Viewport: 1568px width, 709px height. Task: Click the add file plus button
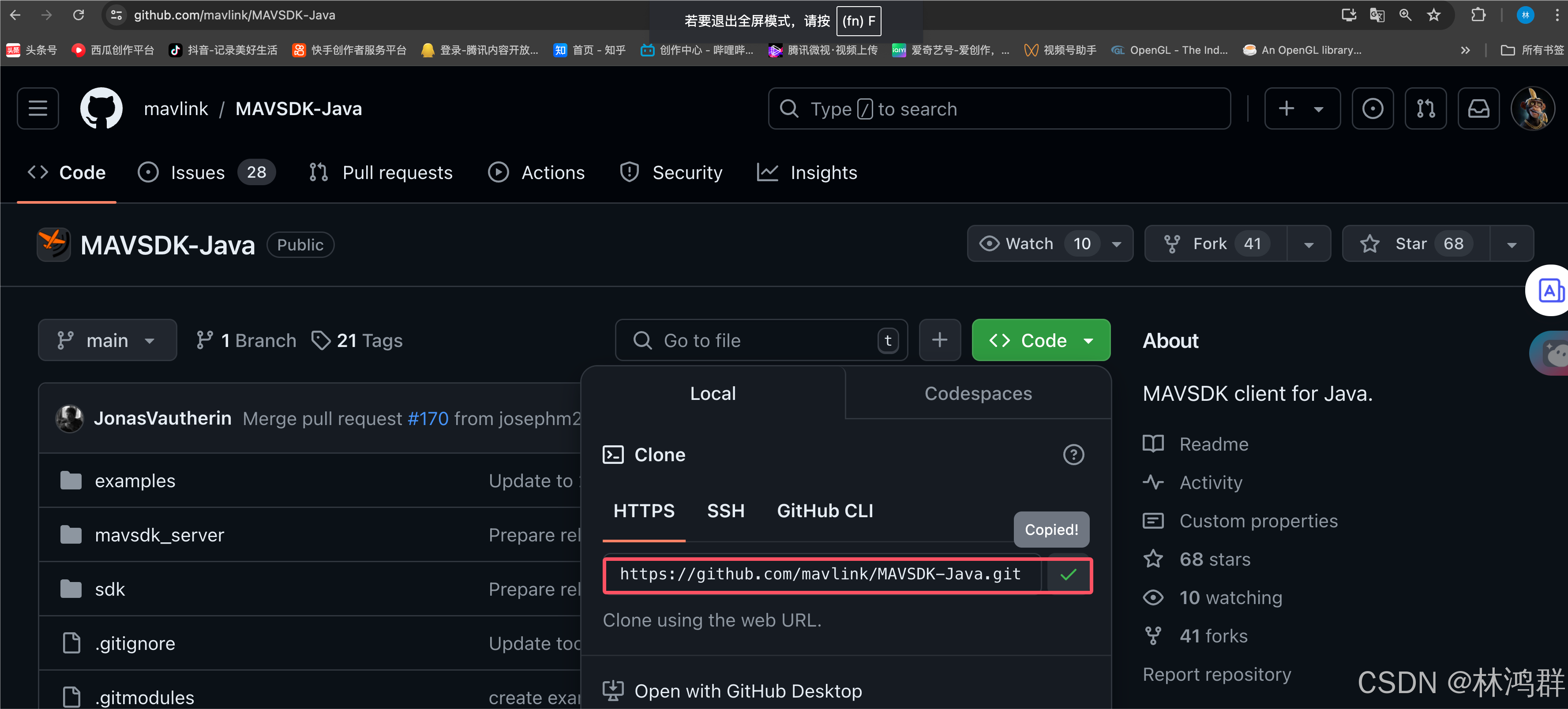click(x=939, y=340)
